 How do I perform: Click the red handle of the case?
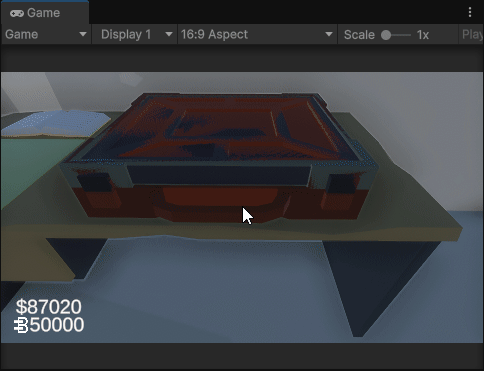coord(220,197)
